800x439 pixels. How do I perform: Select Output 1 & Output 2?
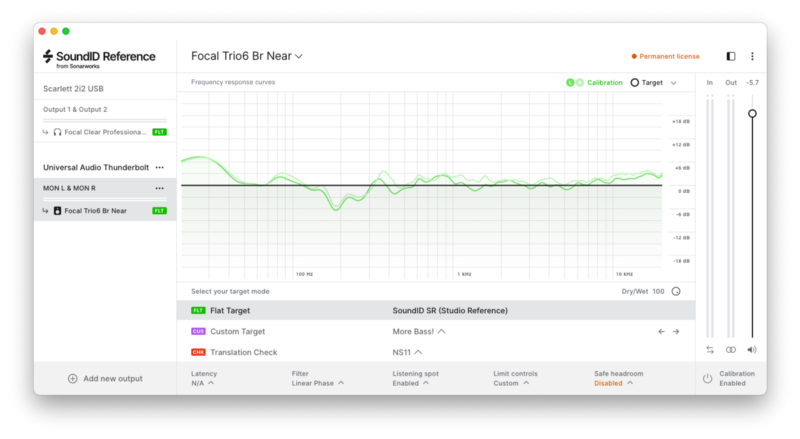[75, 110]
